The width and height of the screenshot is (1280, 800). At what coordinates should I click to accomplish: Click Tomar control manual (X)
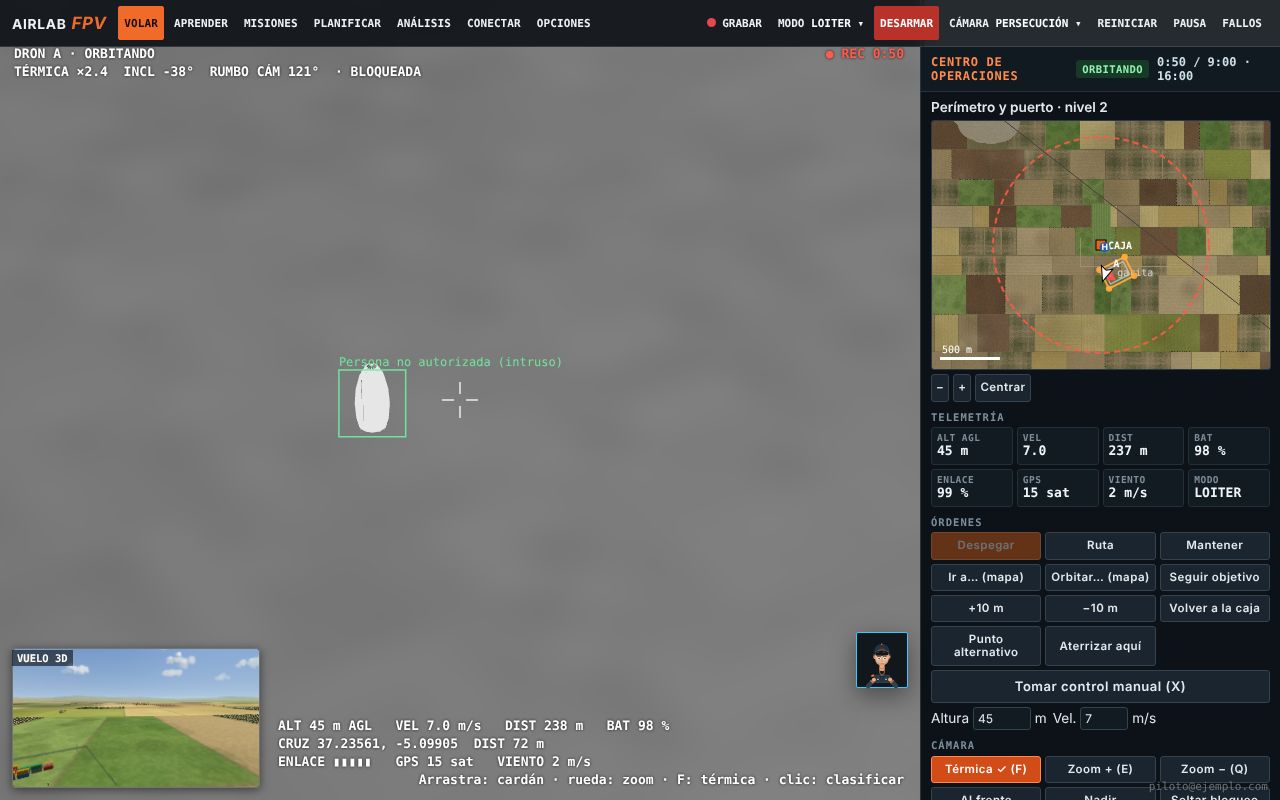coord(1100,687)
